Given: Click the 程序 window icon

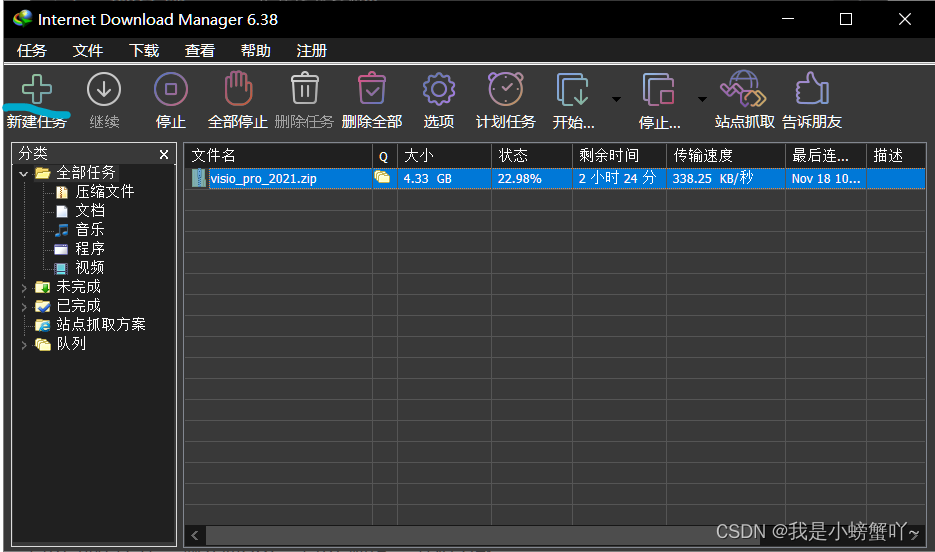Looking at the screenshot, I should [61, 249].
